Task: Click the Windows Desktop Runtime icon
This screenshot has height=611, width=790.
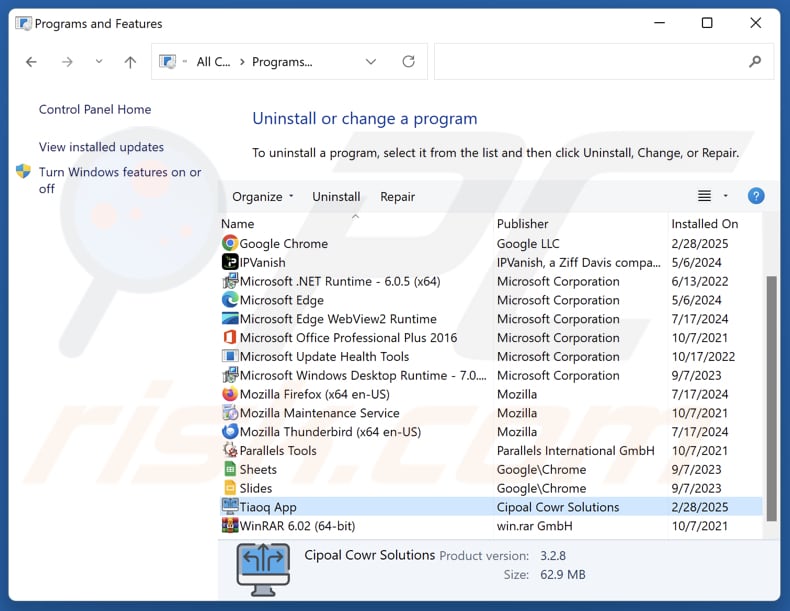Action: click(230, 375)
